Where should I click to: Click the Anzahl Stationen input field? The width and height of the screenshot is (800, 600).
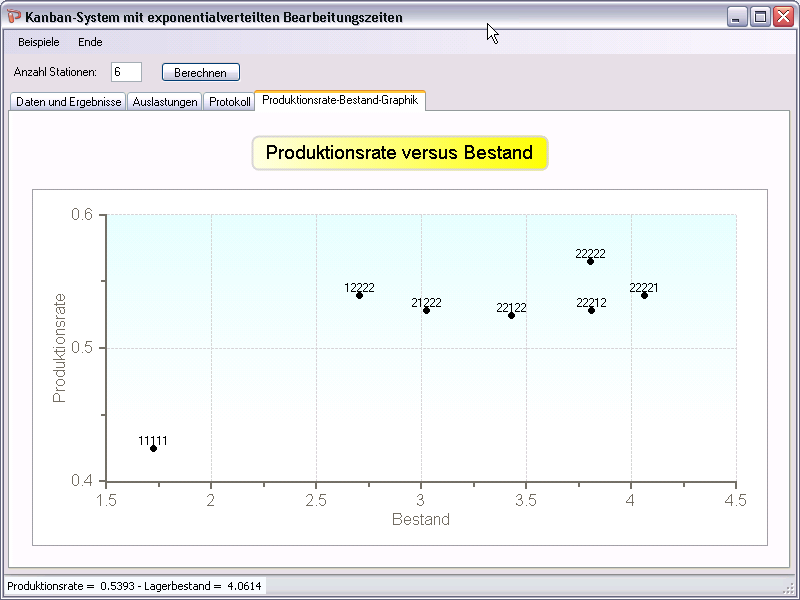click(127, 72)
